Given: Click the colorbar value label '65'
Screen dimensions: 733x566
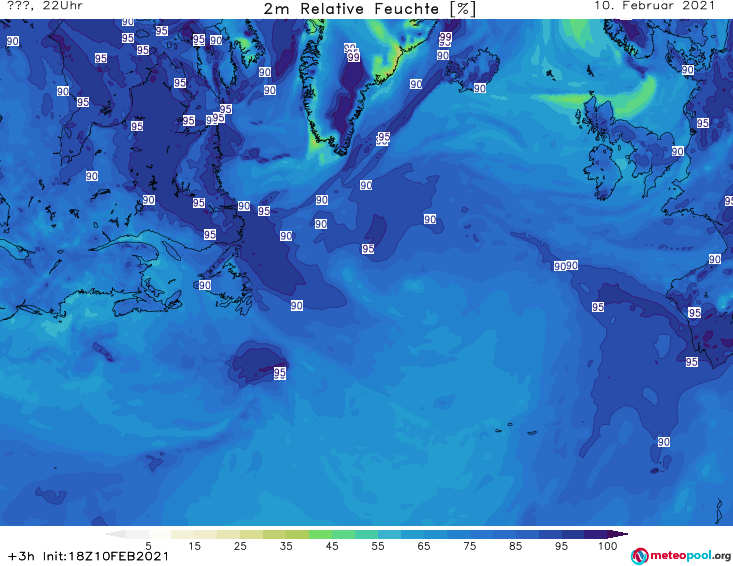Looking at the screenshot, I should pyautogui.click(x=424, y=546).
